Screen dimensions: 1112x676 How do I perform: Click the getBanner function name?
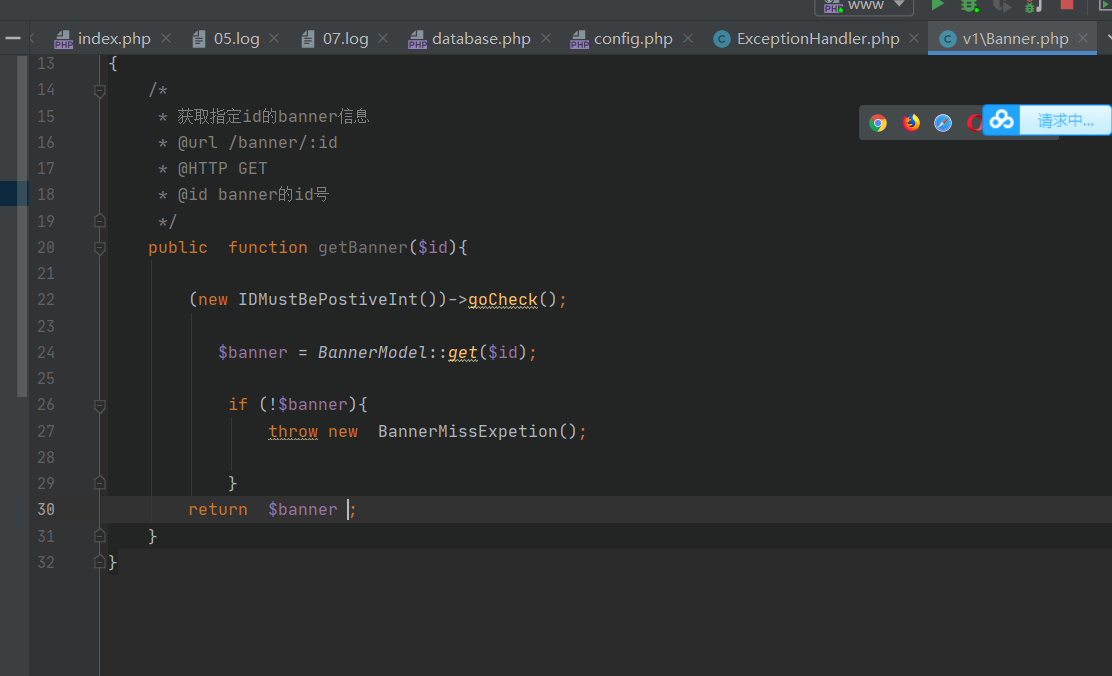click(x=362, y=248)
